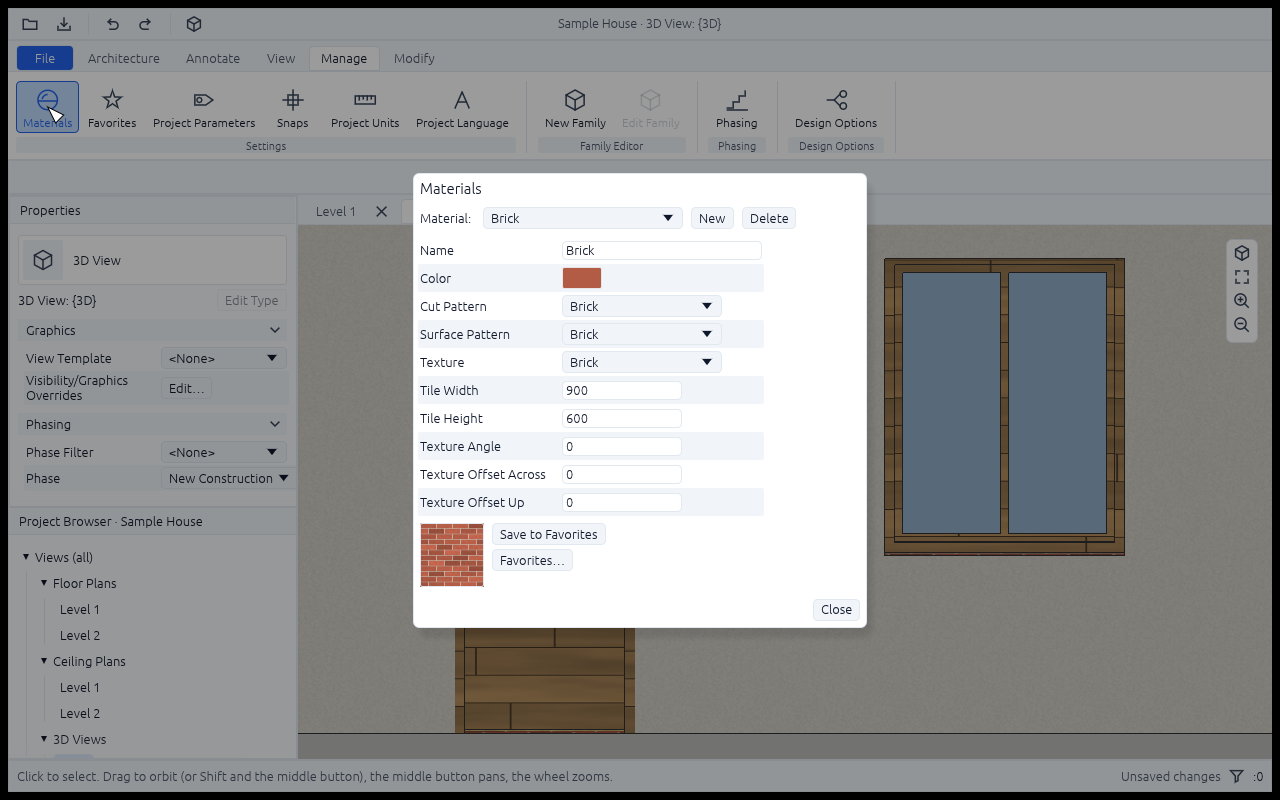Zoom out using the canvas magnifier minus icon
This screenshot has height=800, width=1280.
[x=1242, y=325]
